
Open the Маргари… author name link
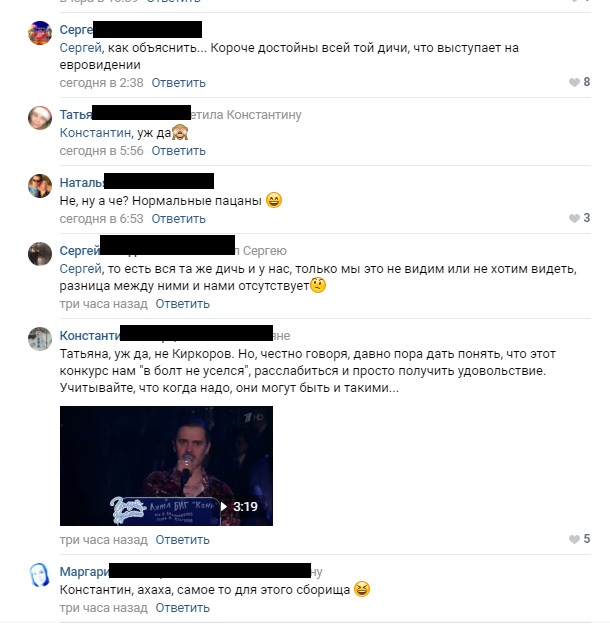[84, 572]
